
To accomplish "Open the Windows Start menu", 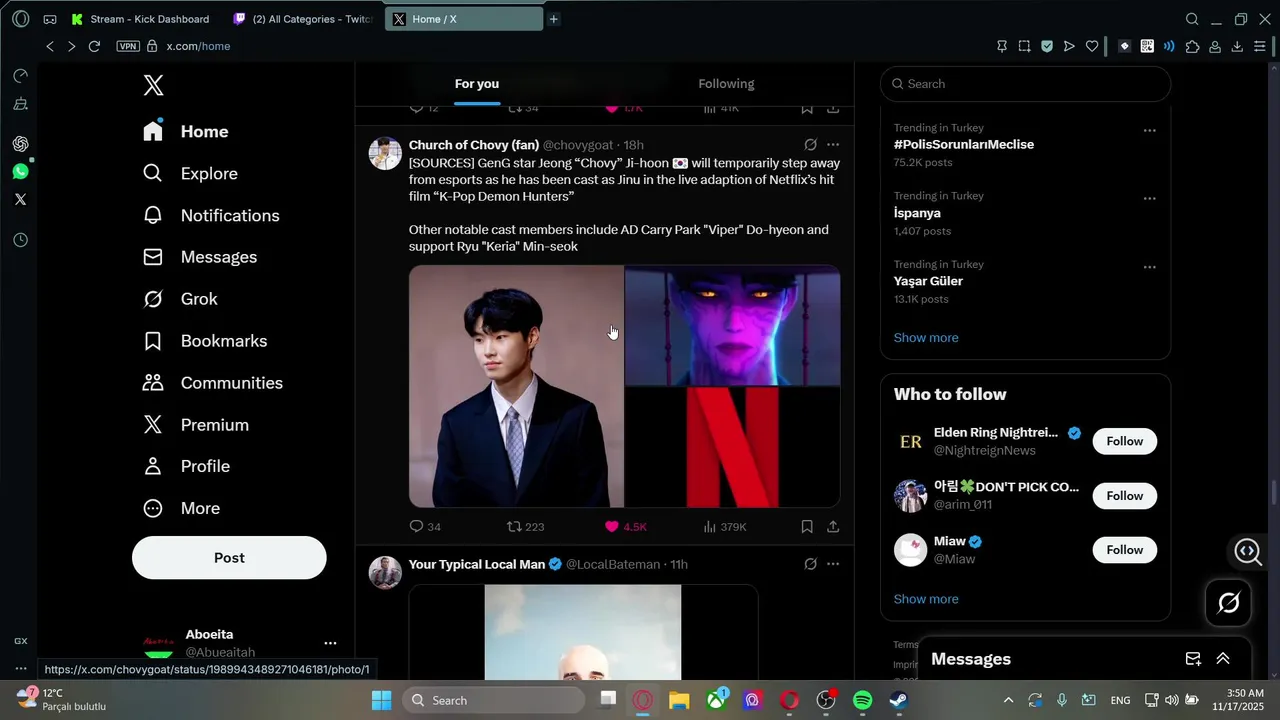I will 381,700.
